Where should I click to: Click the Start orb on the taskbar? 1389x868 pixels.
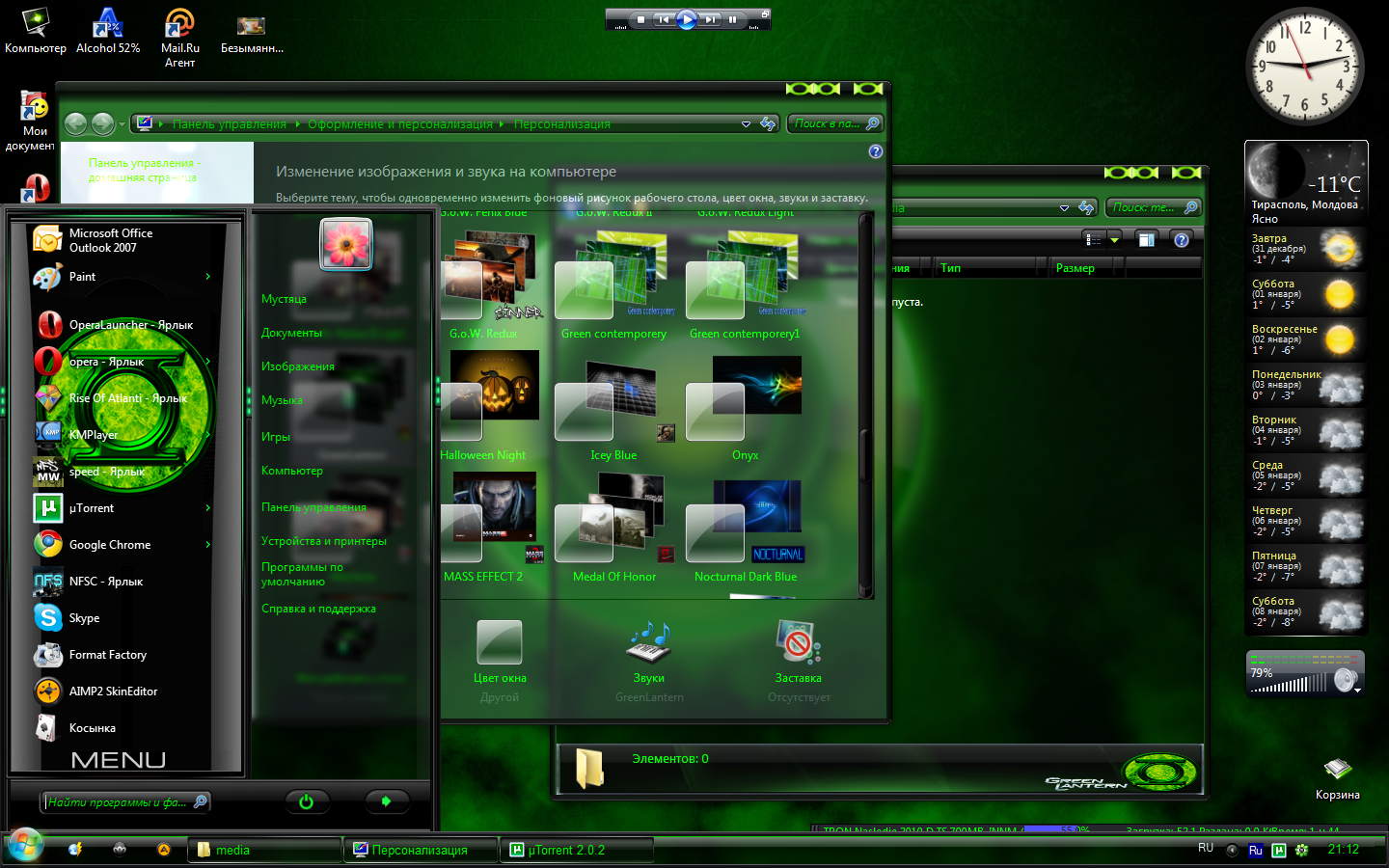tap(25, 846)
